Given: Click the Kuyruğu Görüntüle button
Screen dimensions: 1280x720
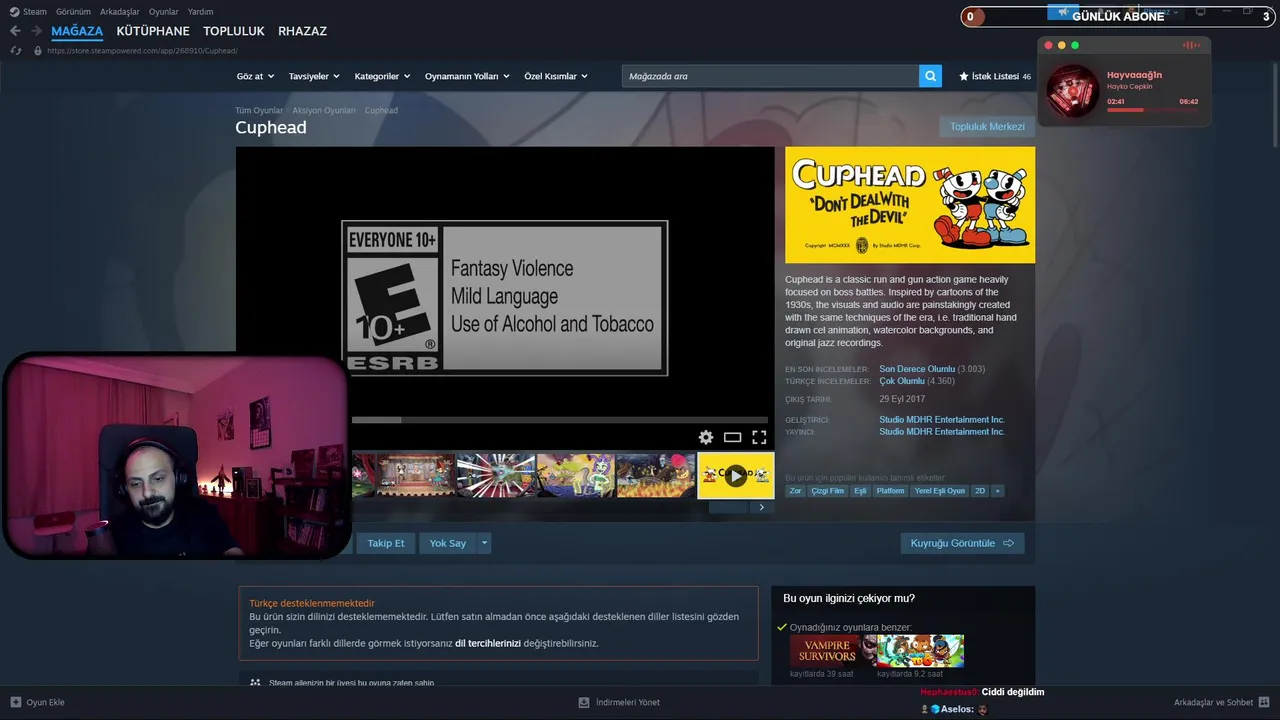Looking at the screenshot, I should coord(962,543).
